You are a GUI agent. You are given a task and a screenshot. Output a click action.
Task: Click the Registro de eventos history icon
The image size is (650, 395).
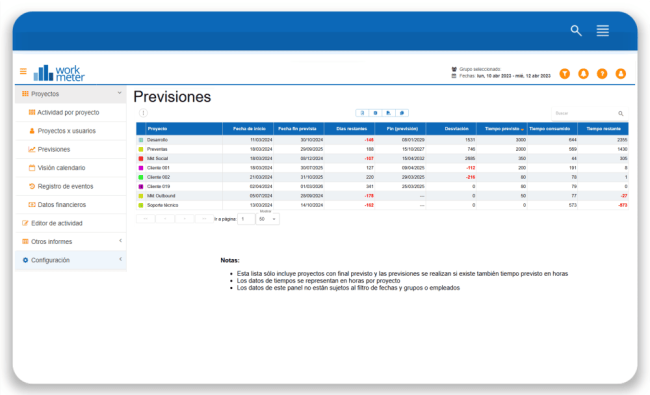tap(32, 186)
